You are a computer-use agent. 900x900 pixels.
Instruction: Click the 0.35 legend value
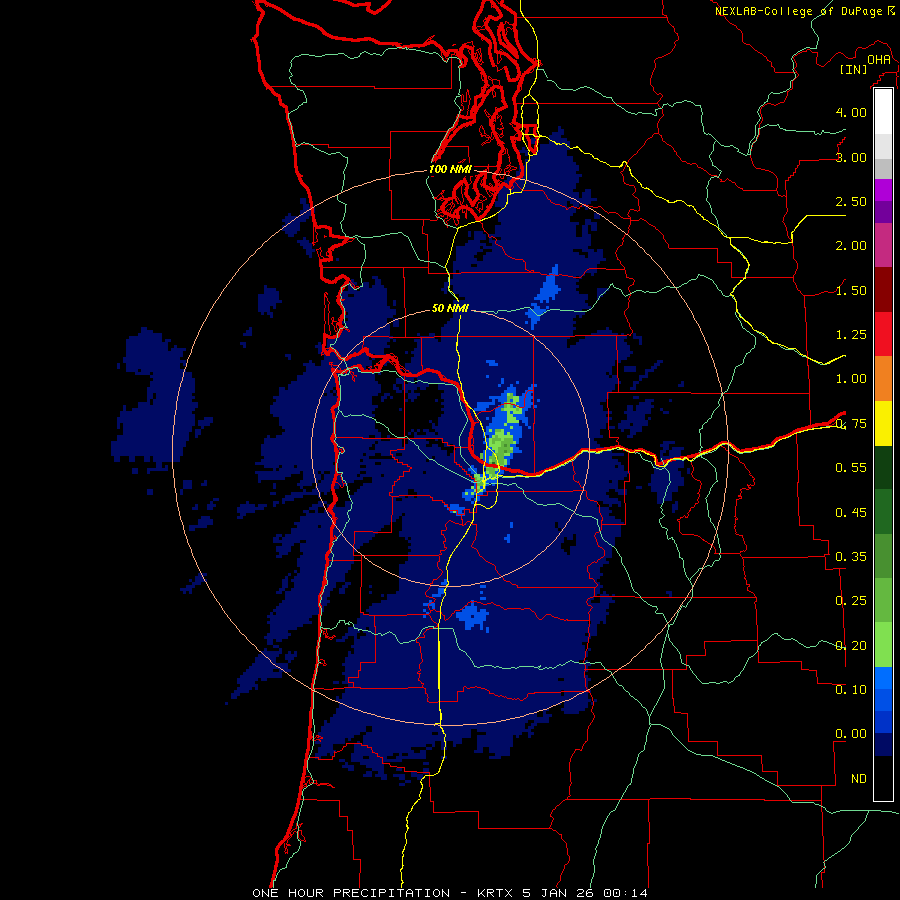click(x=851, y=557)
